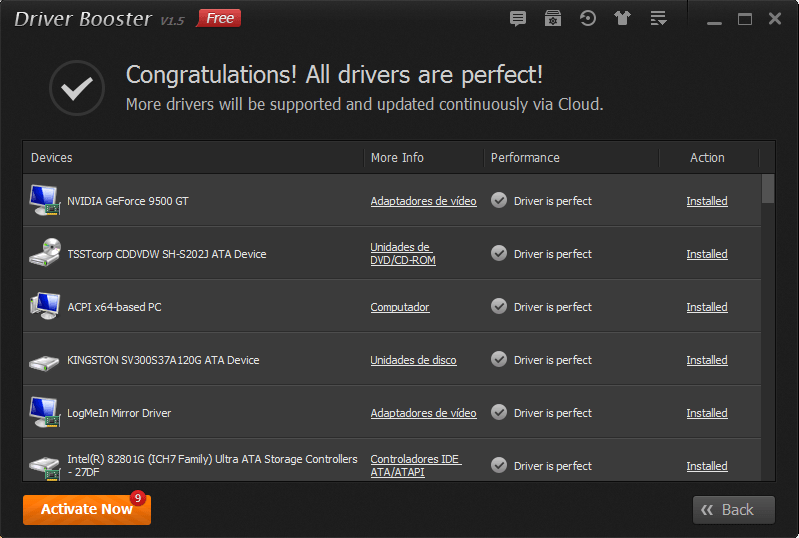Click the checkmark icon in KINGSTON row
Viewport: 799px width, 538px height.
coord(499,359)
